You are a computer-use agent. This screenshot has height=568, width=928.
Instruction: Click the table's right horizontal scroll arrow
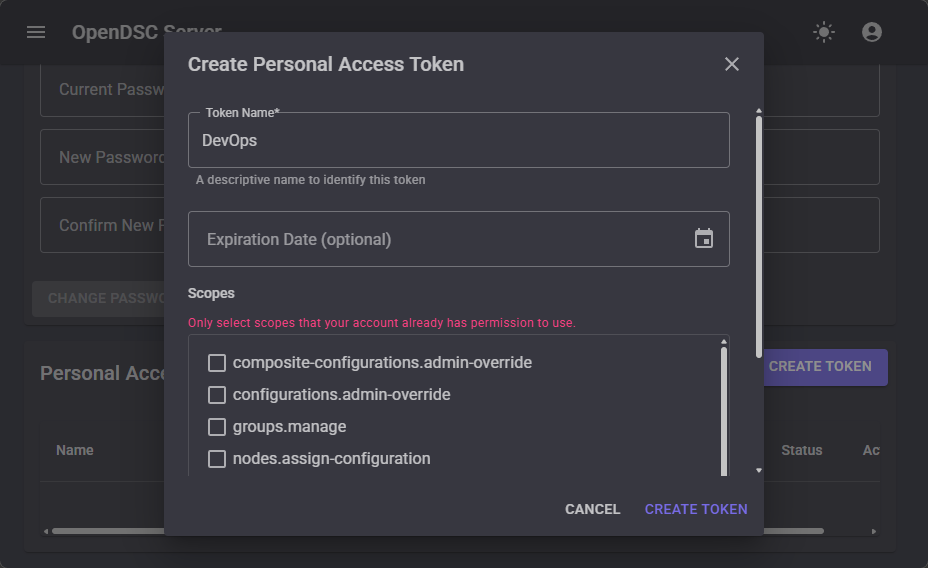(874, 531)
